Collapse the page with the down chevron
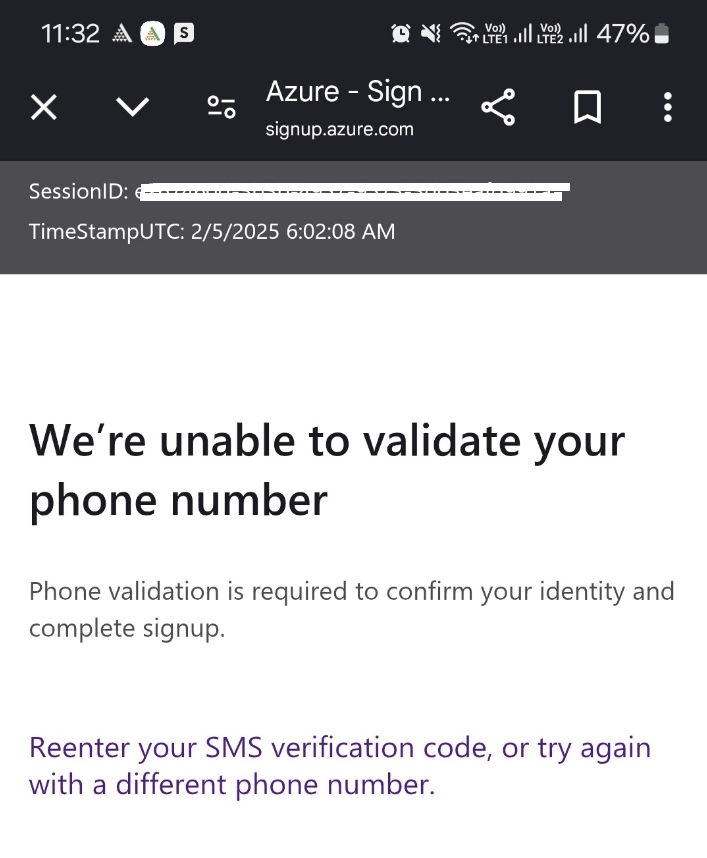Screen dimensions: 707x858 132,107
